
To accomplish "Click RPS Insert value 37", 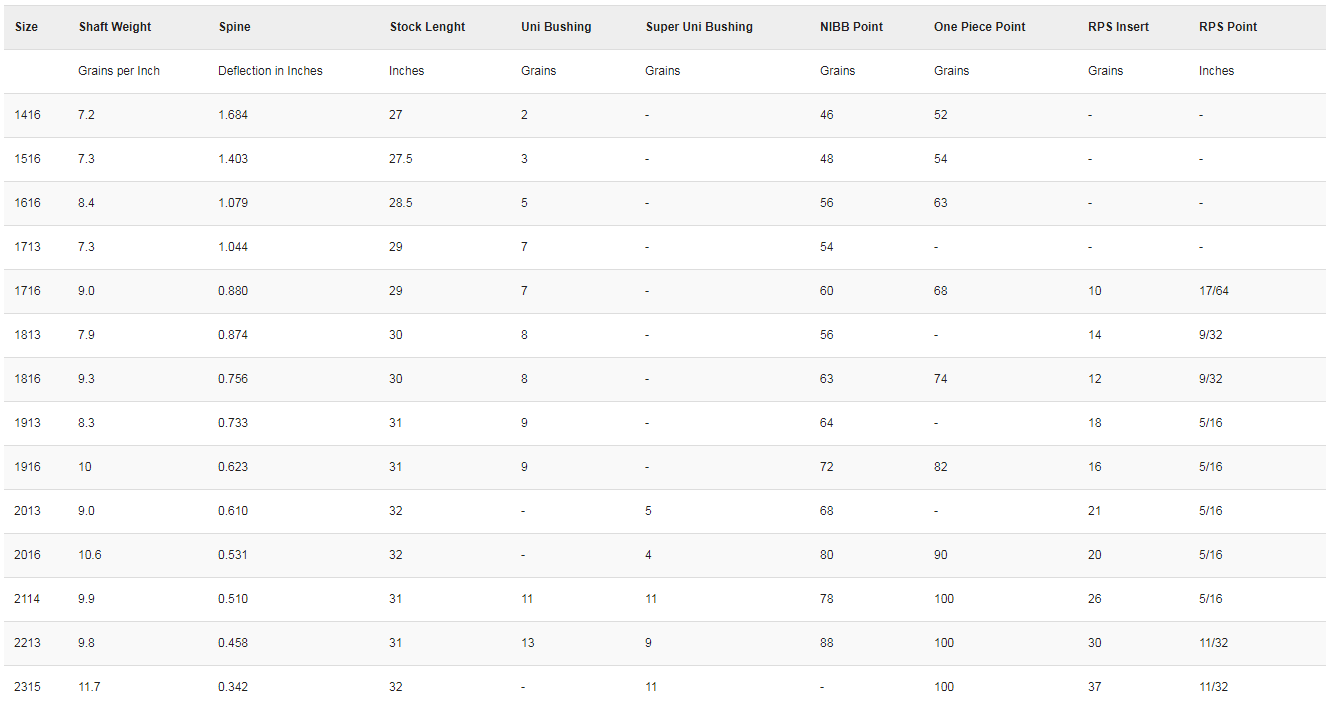I will click(1095, 687).
